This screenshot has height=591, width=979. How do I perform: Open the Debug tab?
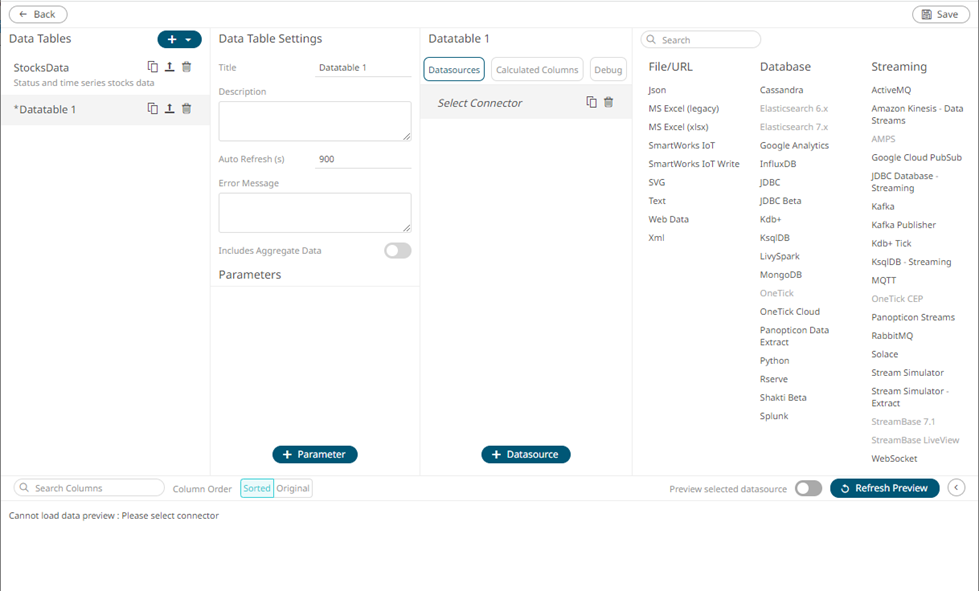point(608,70)
